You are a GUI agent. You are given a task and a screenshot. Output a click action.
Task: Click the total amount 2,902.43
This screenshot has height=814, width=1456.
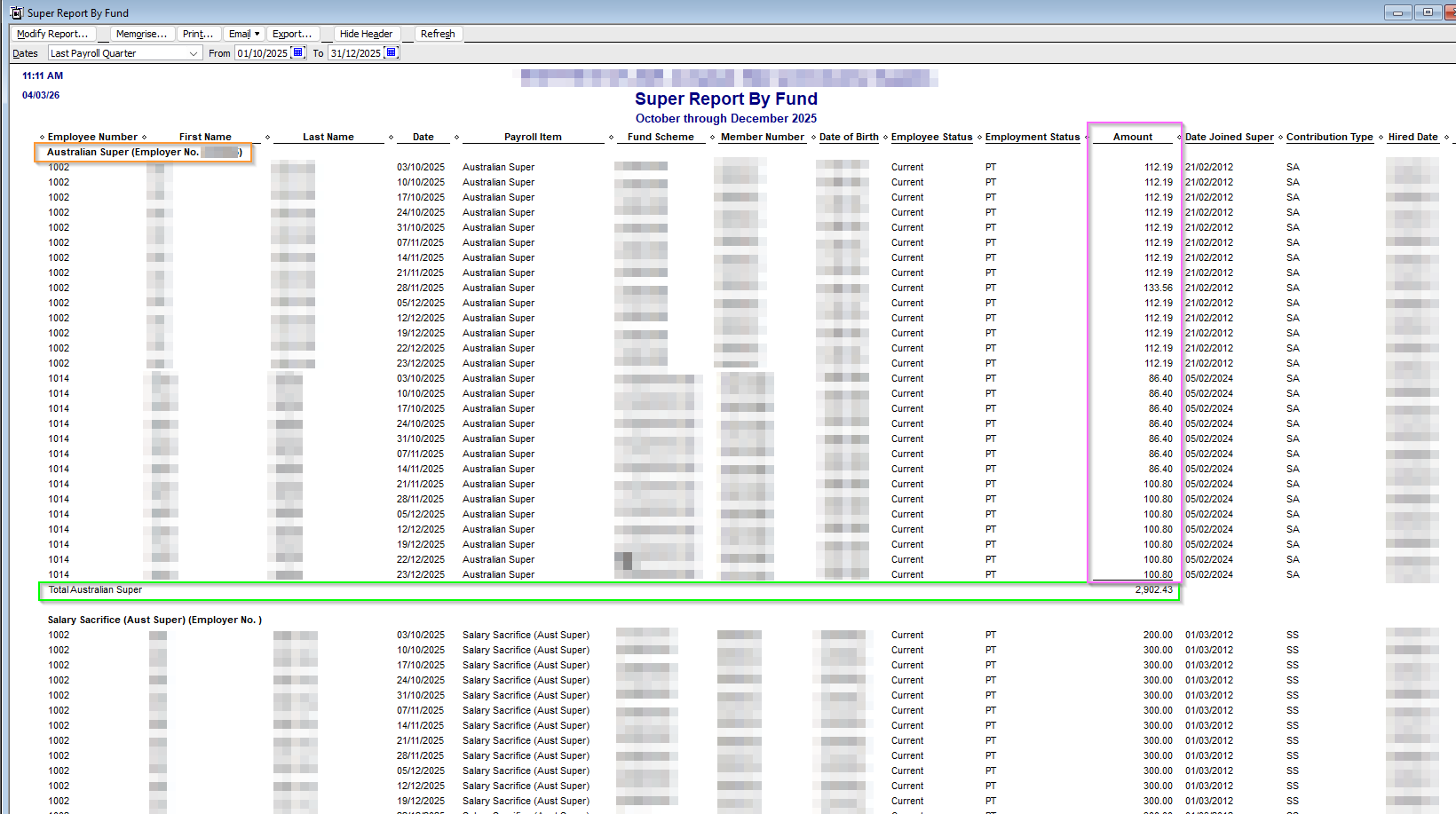(x=1153, y=589)
